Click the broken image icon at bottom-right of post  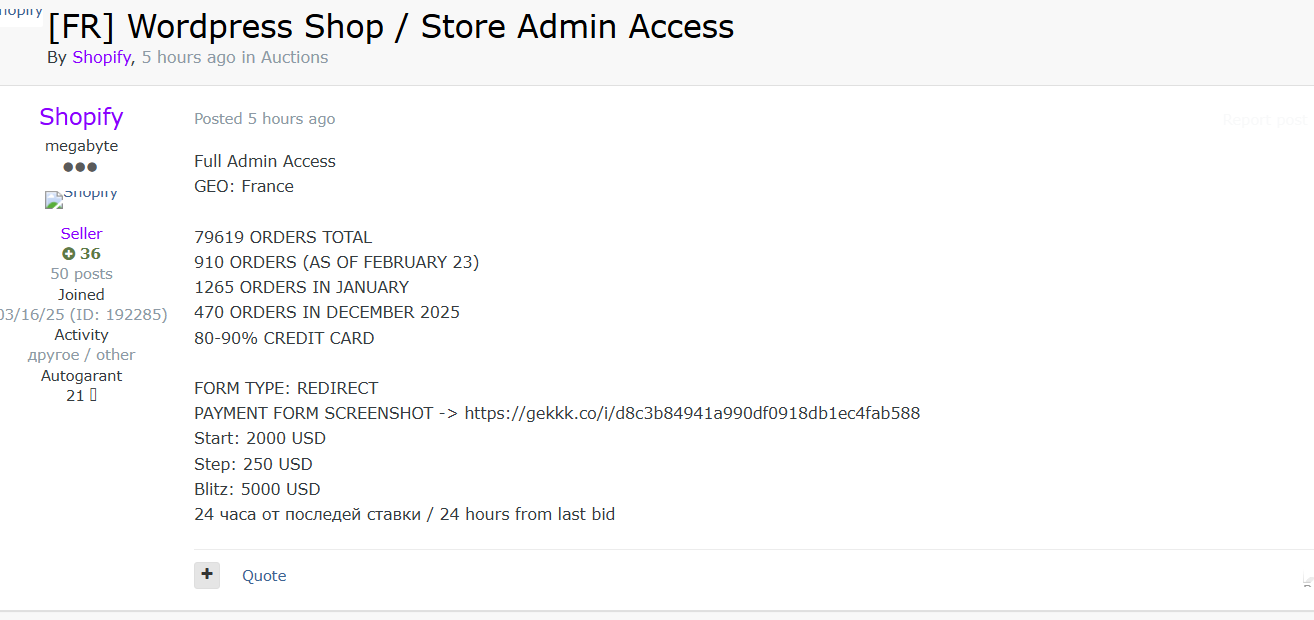[1307, 580]
